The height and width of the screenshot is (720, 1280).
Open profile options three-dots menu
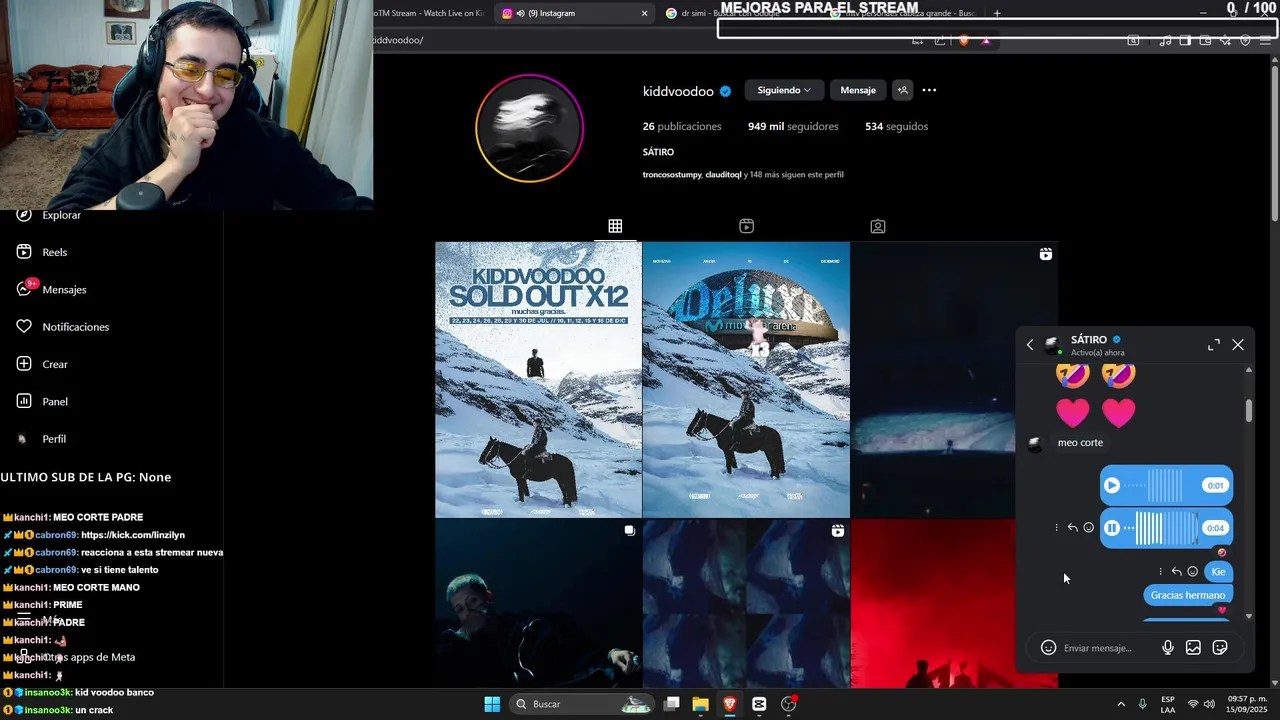pos(929,90)
